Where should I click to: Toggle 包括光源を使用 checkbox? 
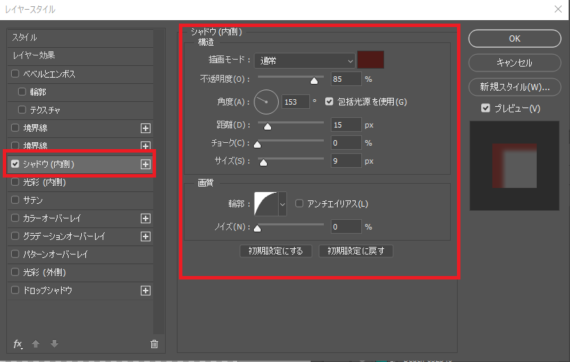(x=329, y=102)
